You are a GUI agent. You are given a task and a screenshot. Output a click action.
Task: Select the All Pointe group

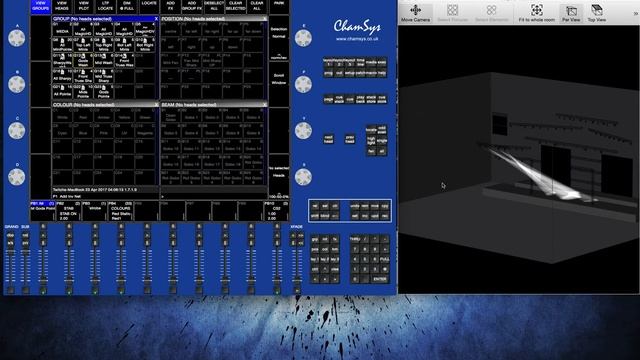click(62, 92)
